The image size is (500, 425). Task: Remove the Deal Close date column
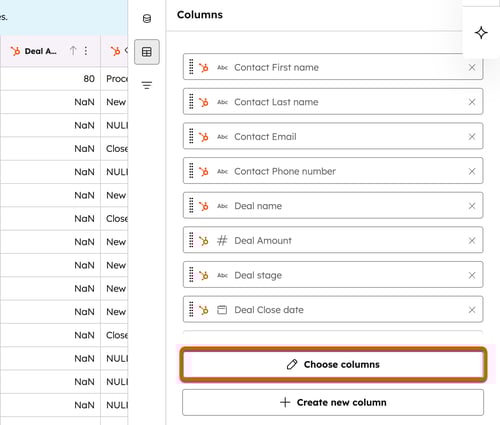pyautogui.click(x=472, y=310)
